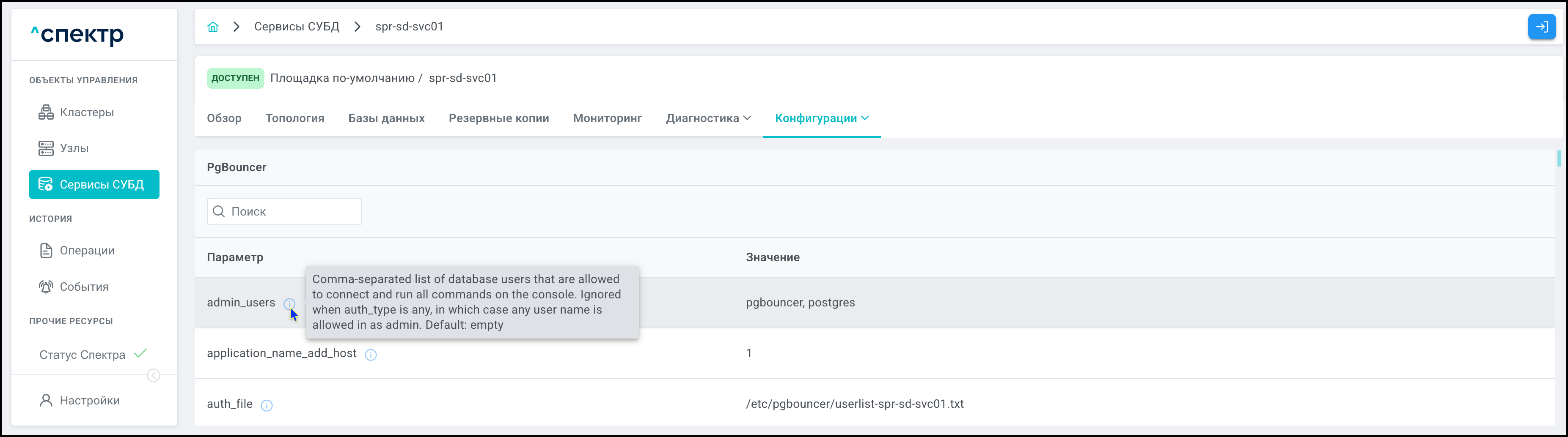Click the Clusters icon in sidebar
The height and width of the screenshot is (437, 1568).
pos(46,112)
